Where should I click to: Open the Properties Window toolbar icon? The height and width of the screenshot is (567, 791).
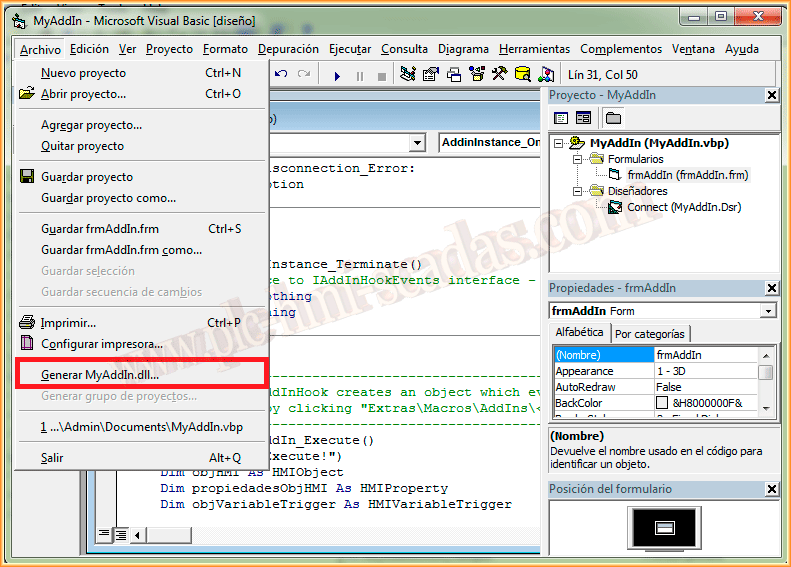pos(431,74)
